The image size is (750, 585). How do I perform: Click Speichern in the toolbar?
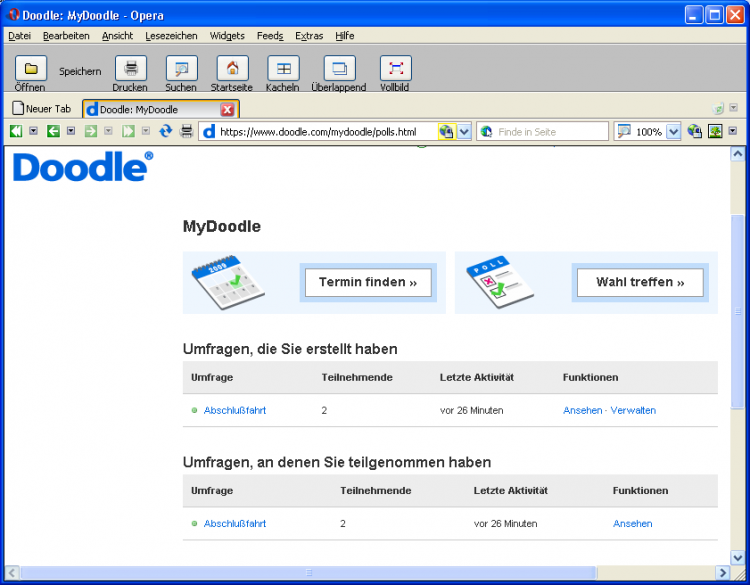[x=80, y=71]
